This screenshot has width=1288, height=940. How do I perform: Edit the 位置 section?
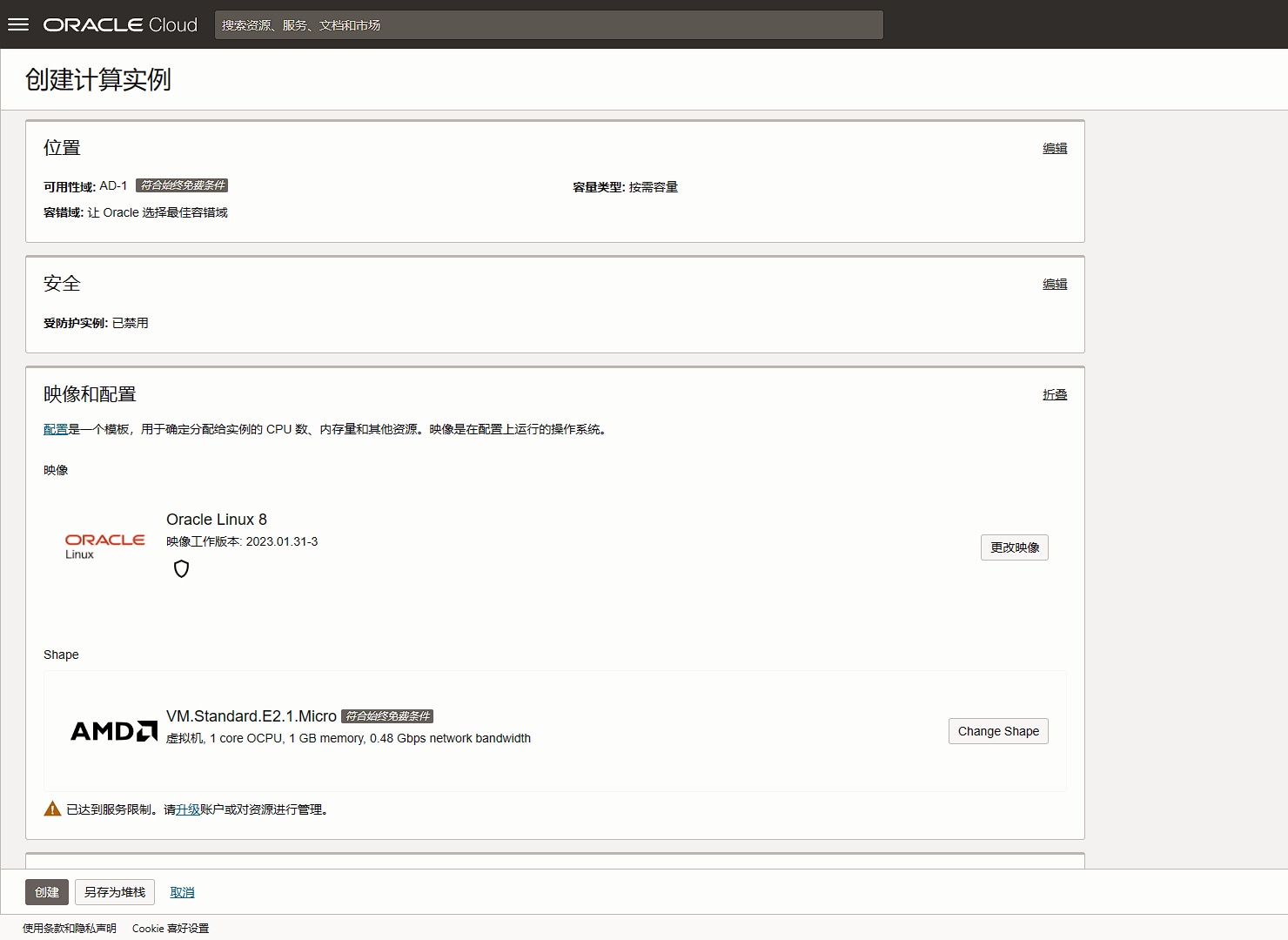tap(1055, 149)
